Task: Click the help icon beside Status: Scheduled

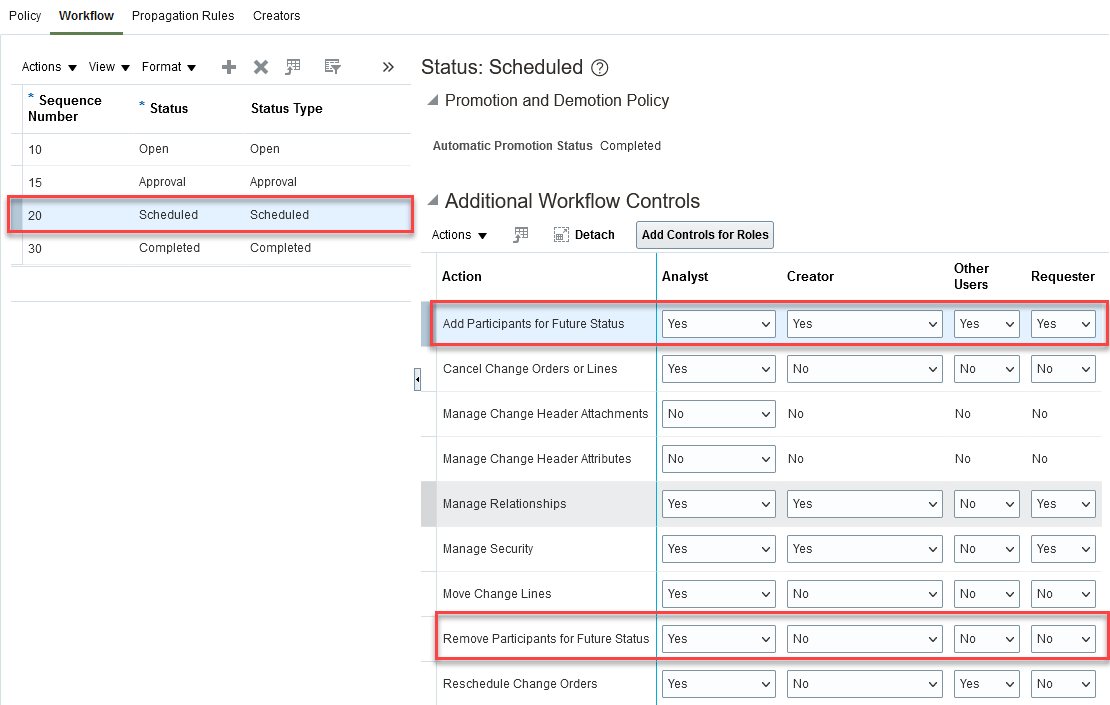Action: pos(600,68)
